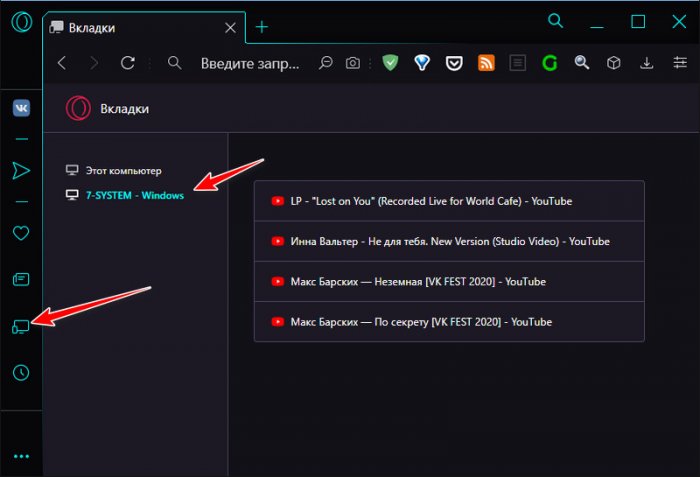Click the 'Вкладки' page heading
Viewport: 700px width, 477px height.
pos(125,109)
